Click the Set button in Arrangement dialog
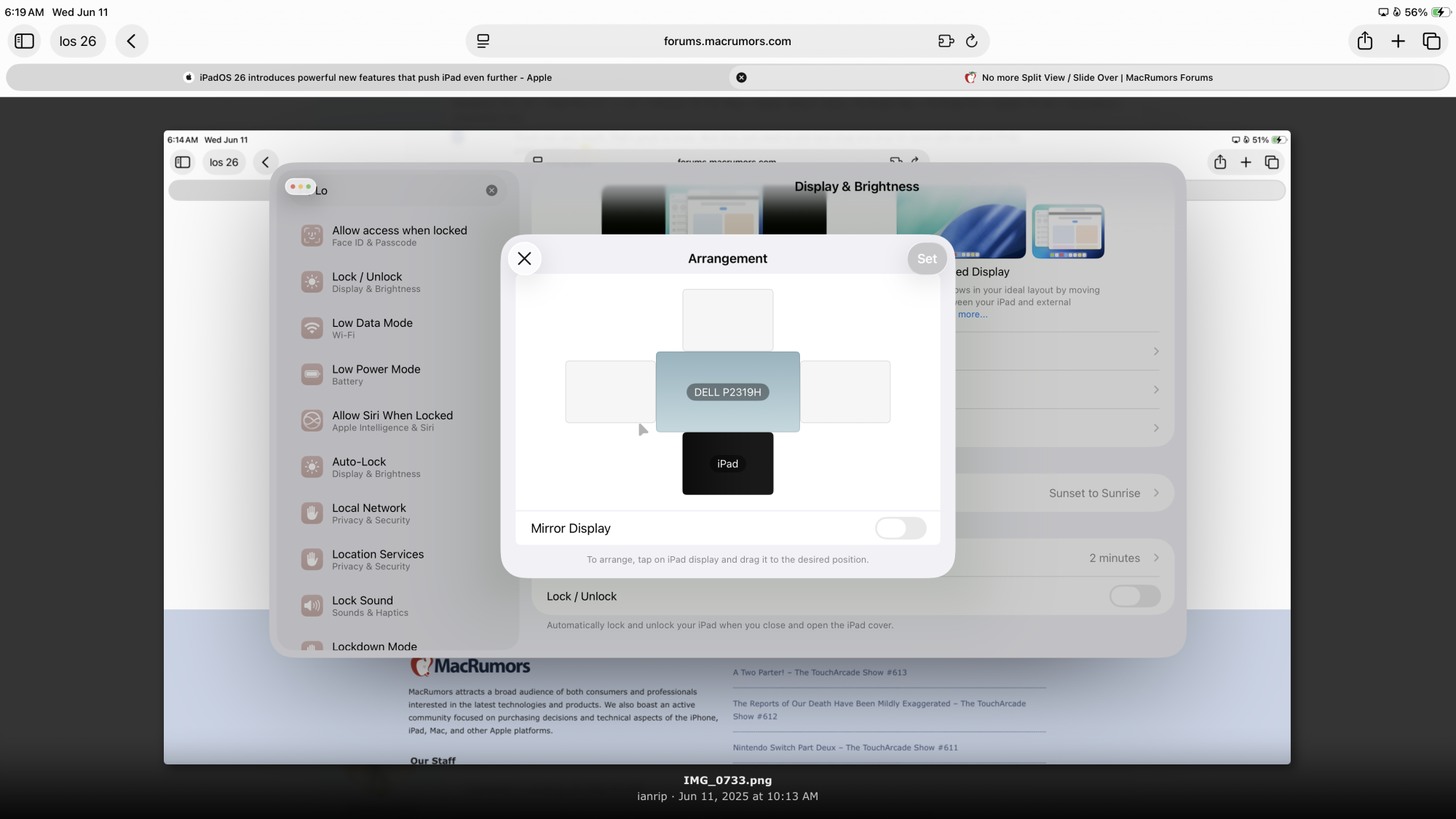1456x819 pixels. pyautogui.click(x=927, y=258)
